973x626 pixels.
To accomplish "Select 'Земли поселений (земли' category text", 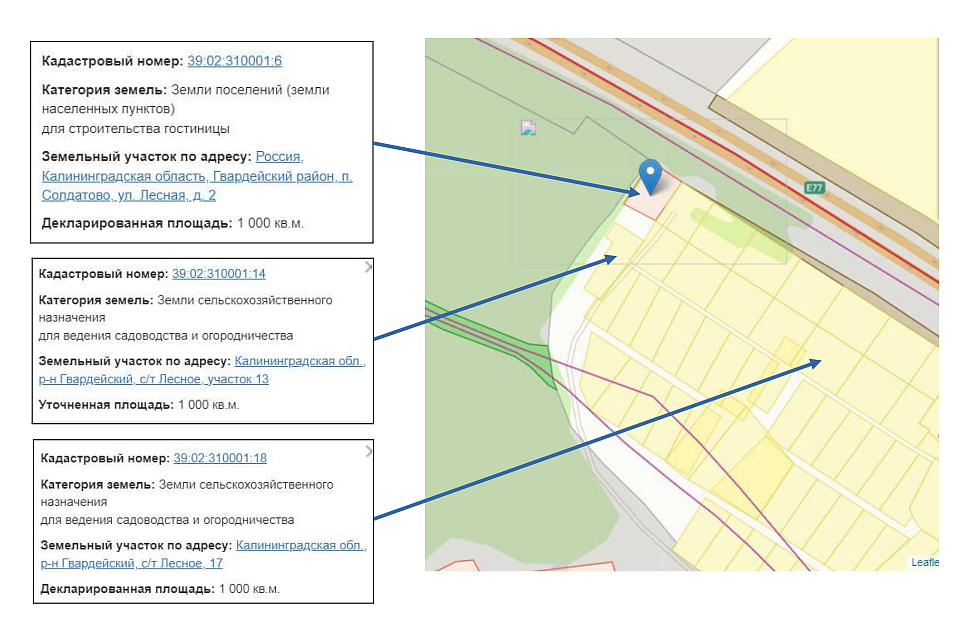I will pyautogui.click(x=250, y=90).
